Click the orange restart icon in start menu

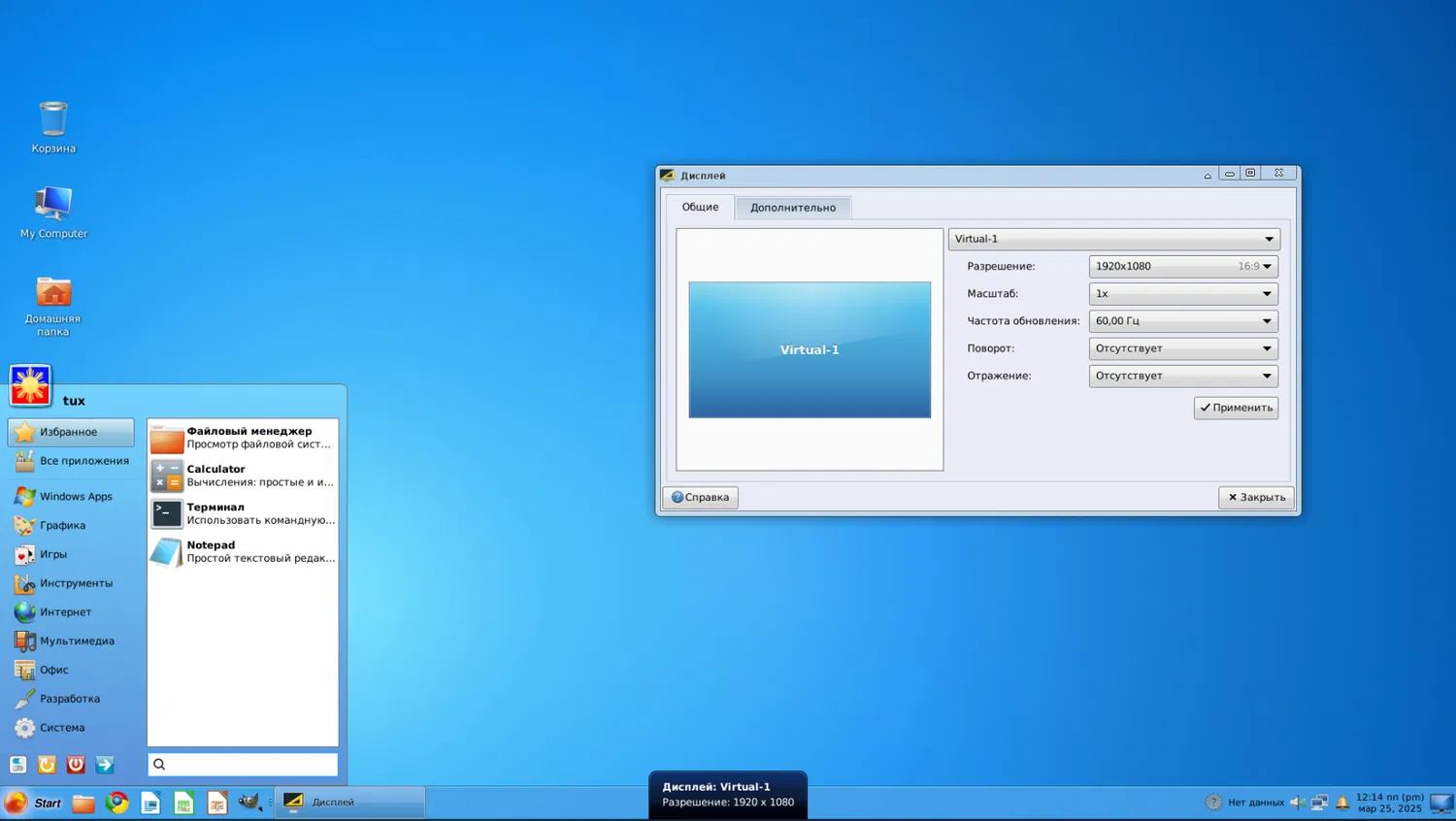click(47, 765)
